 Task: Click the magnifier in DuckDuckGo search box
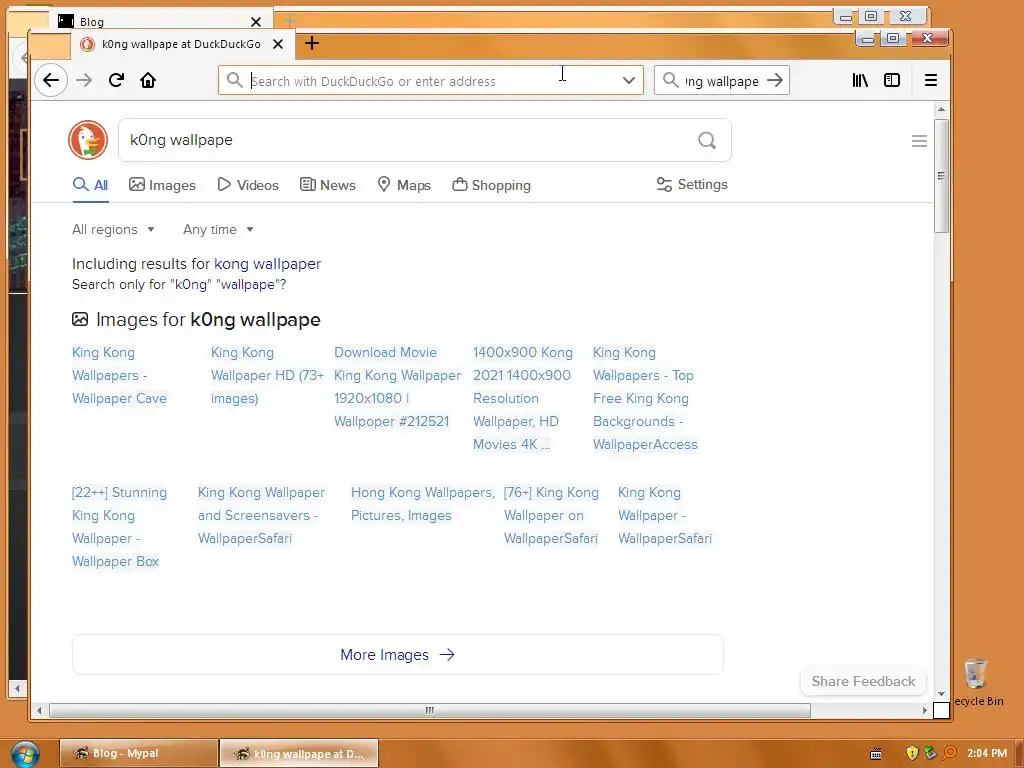click(x=707, y=140)
